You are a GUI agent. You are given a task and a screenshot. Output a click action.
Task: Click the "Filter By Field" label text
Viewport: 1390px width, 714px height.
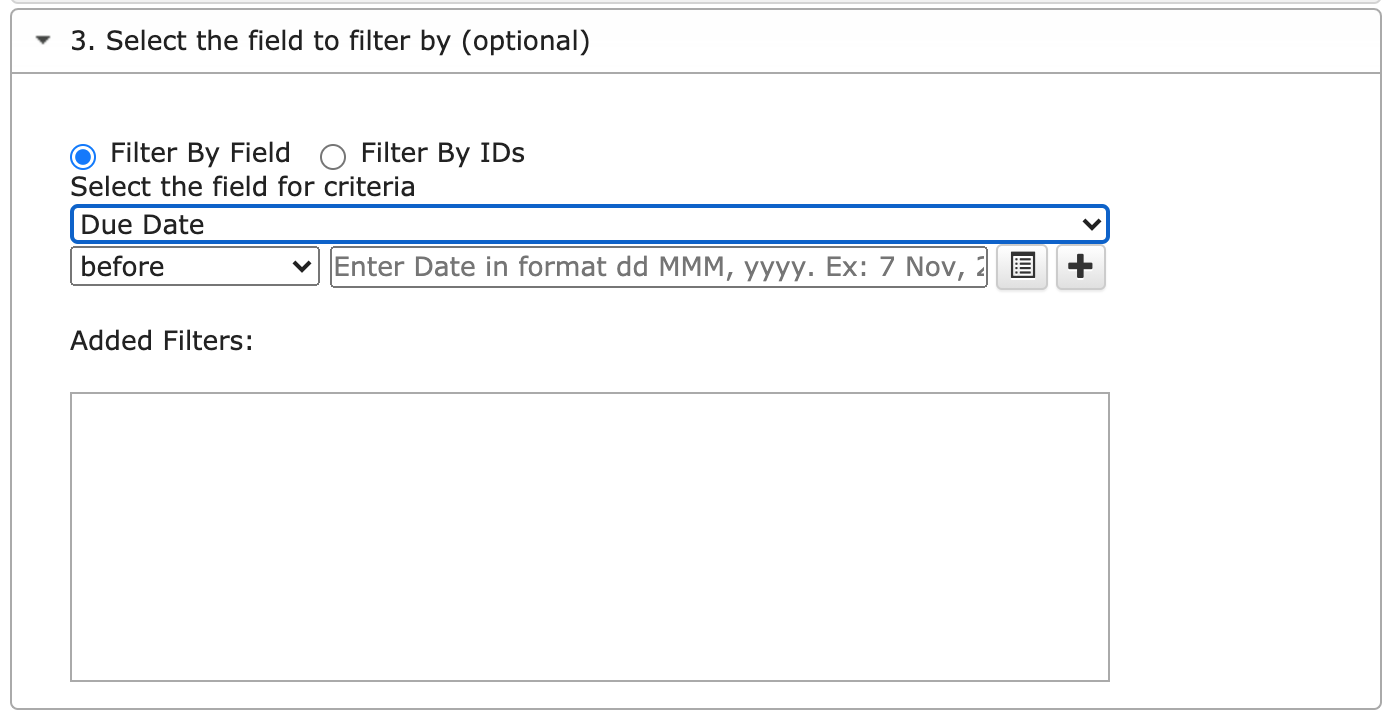200,153
